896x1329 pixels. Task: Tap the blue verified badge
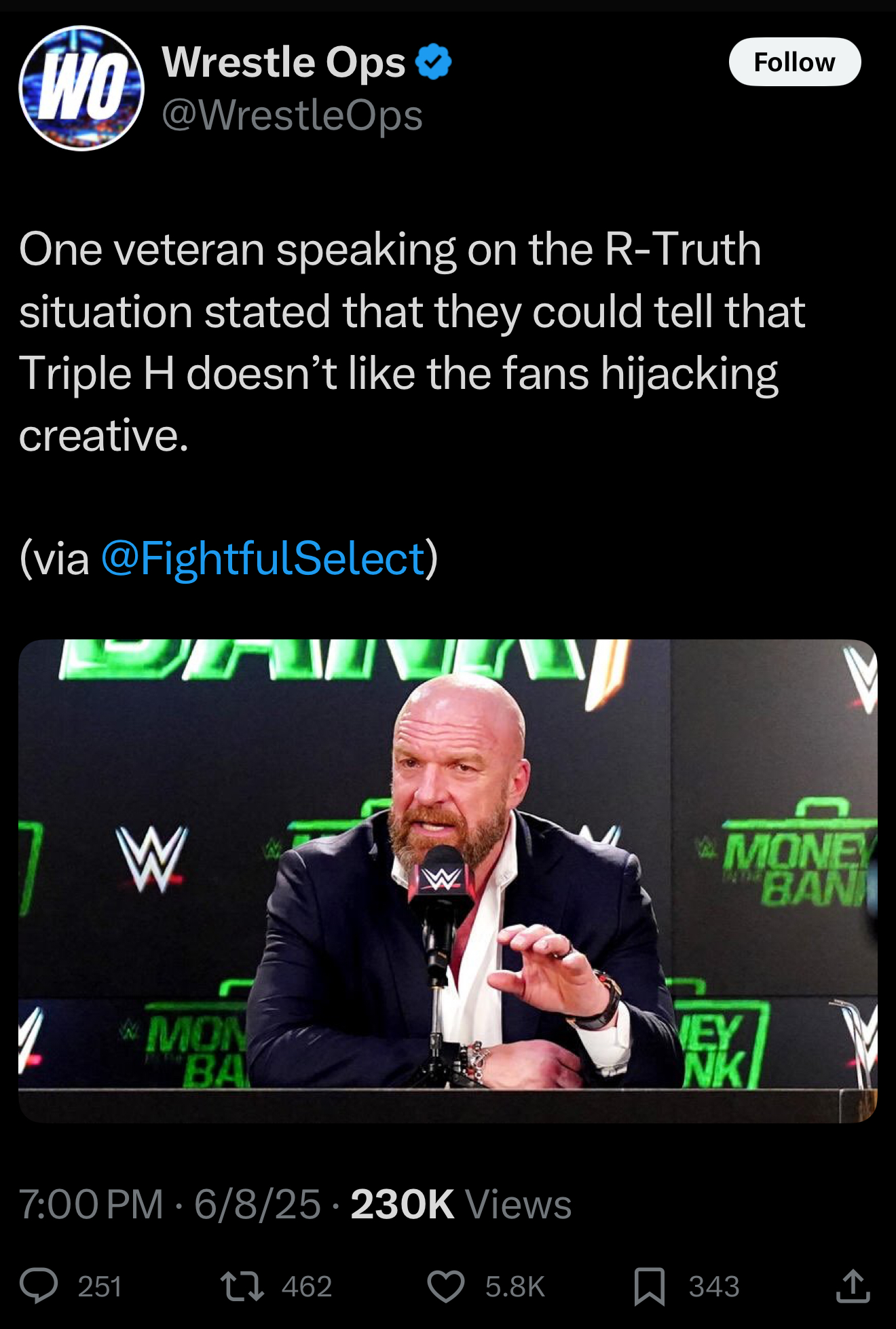pyautogui.click(x=433, y=62)
